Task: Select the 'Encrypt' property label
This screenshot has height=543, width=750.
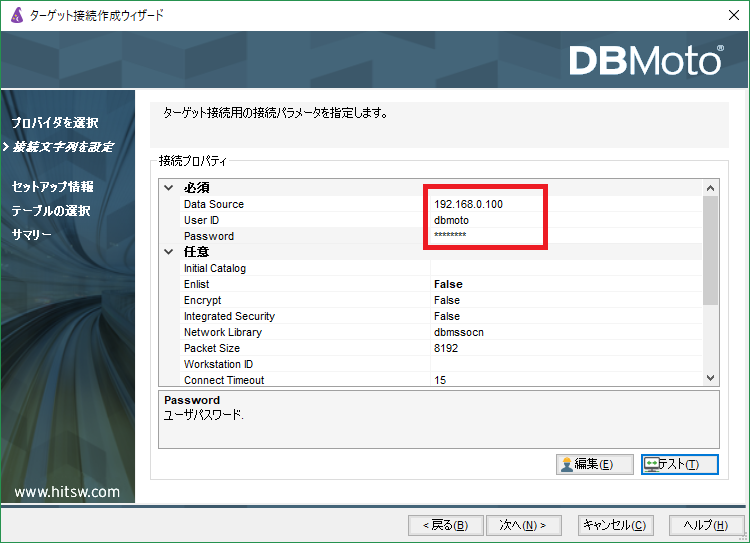Action: coord(202,300)
